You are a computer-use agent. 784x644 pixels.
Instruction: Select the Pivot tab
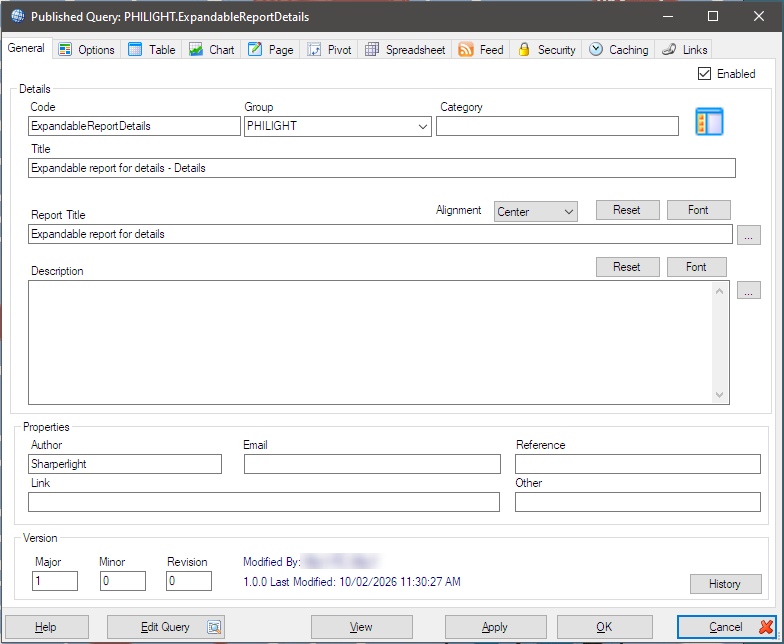pos(329,50)
